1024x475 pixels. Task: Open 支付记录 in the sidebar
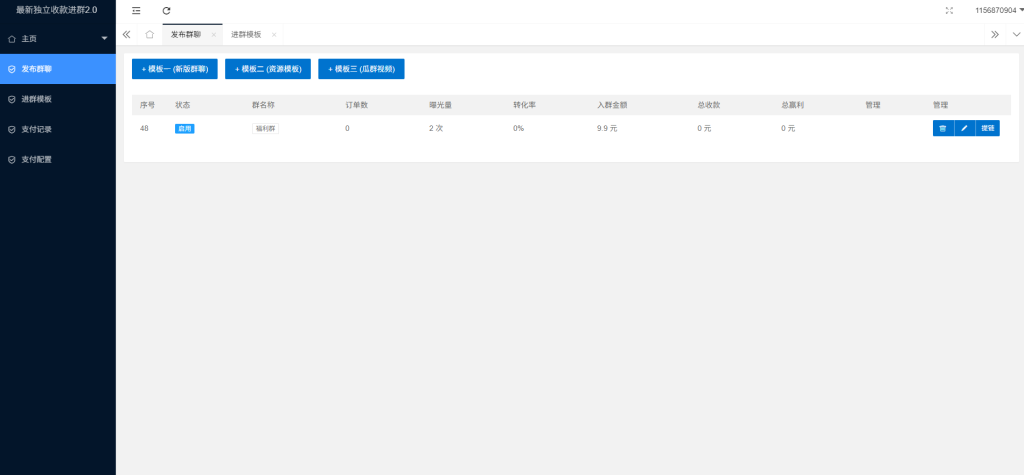point(37,129)
